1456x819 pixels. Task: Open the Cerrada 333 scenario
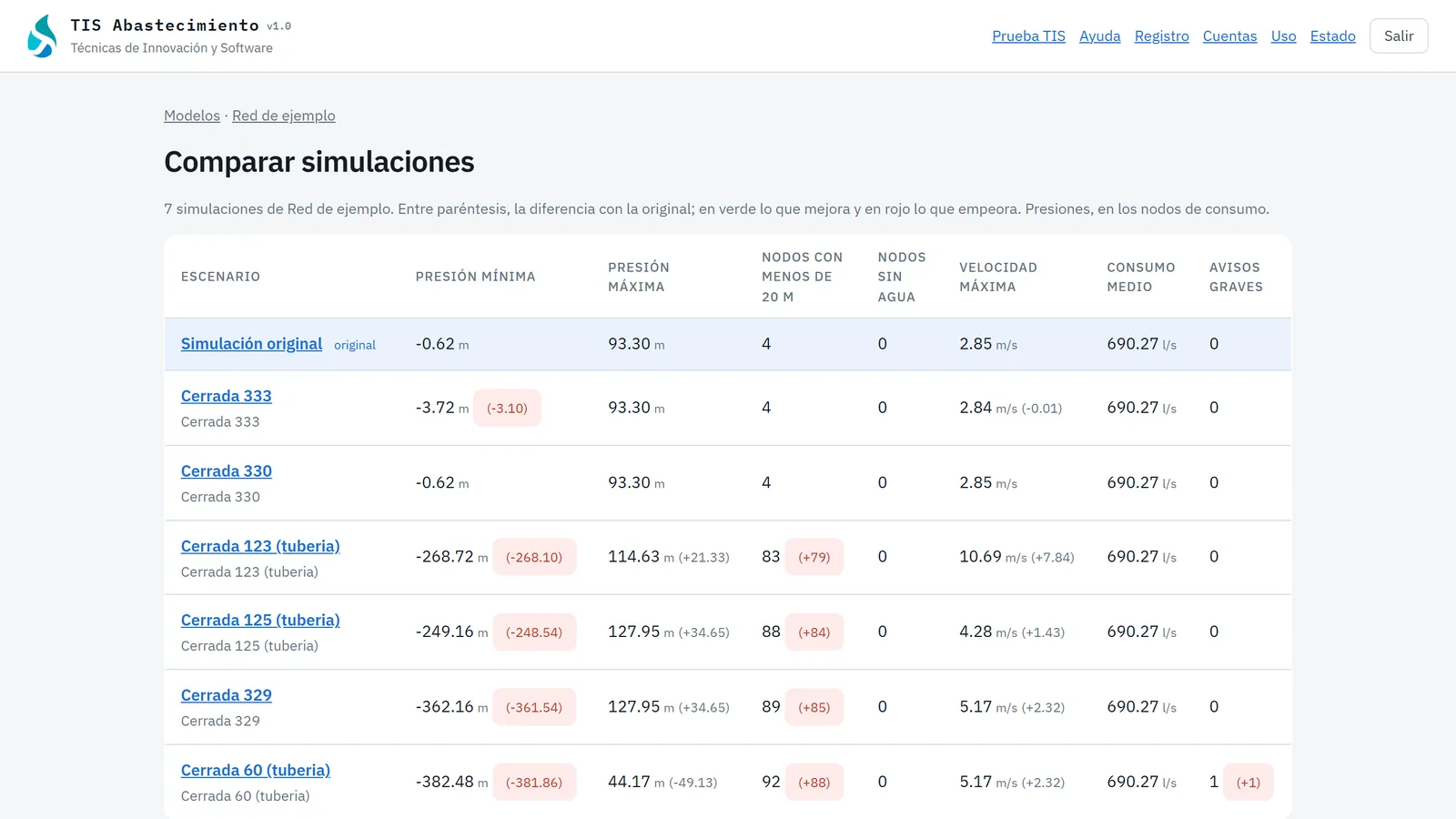227,396
